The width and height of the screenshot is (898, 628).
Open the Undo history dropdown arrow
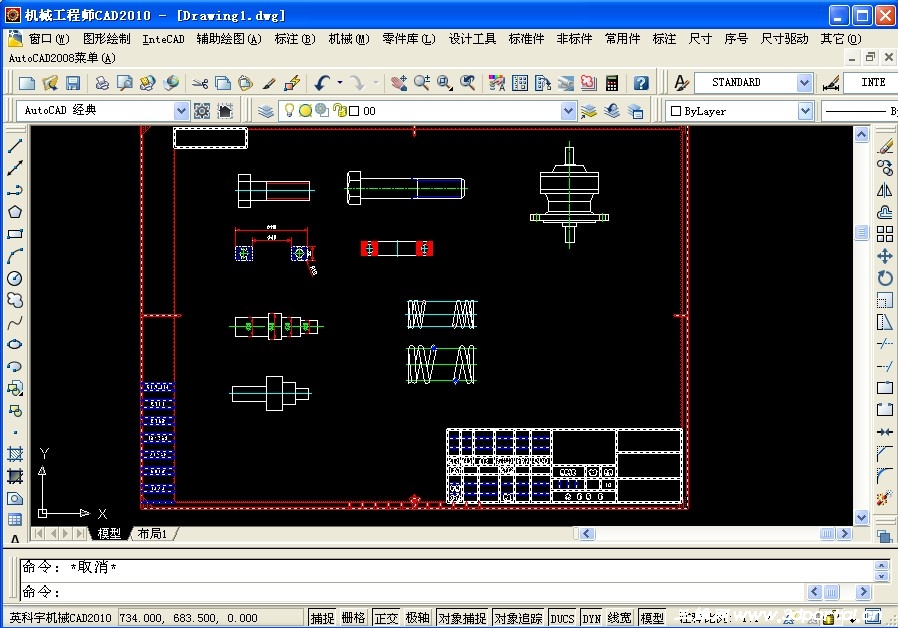tap(340, 83)
